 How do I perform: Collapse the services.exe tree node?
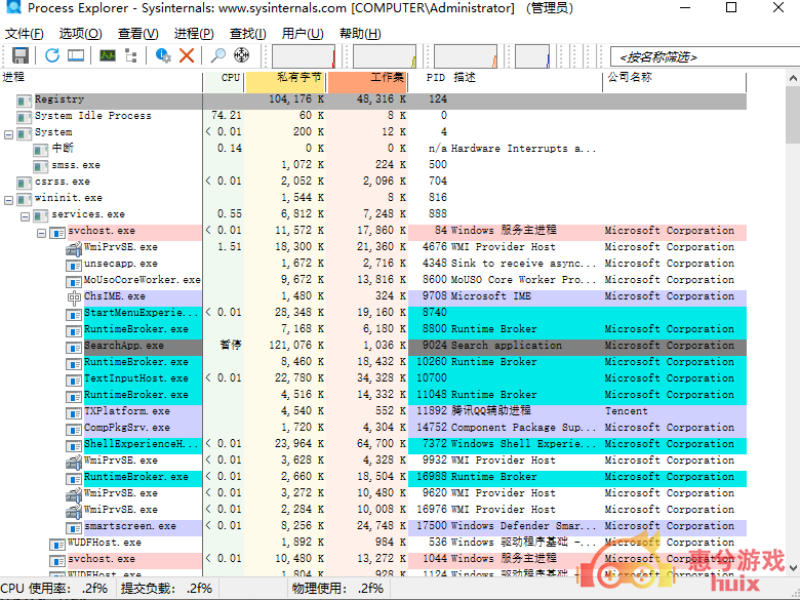point(25,215)
